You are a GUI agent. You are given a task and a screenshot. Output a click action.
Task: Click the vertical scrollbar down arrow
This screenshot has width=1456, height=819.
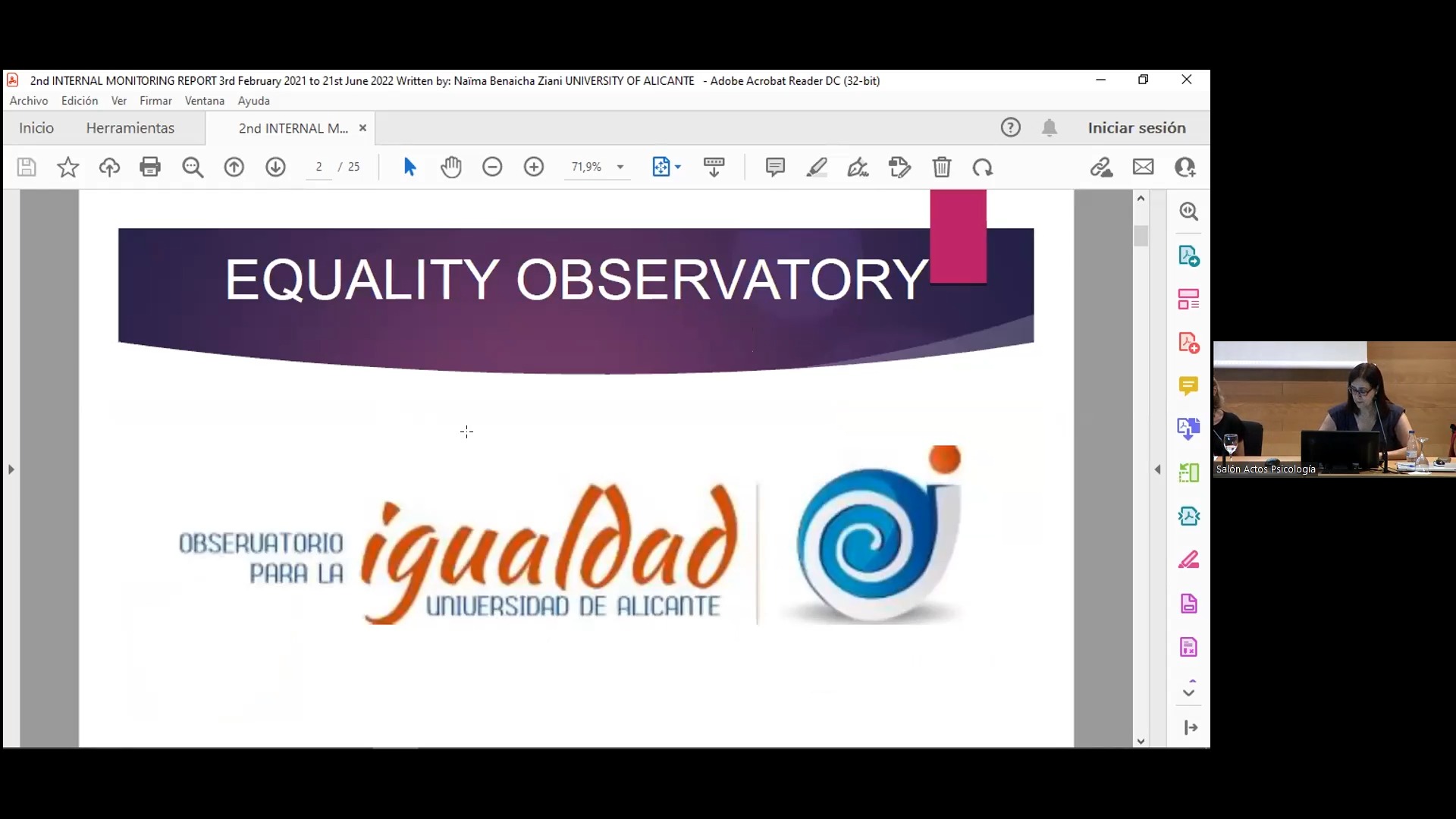(x=1141, y=742)
